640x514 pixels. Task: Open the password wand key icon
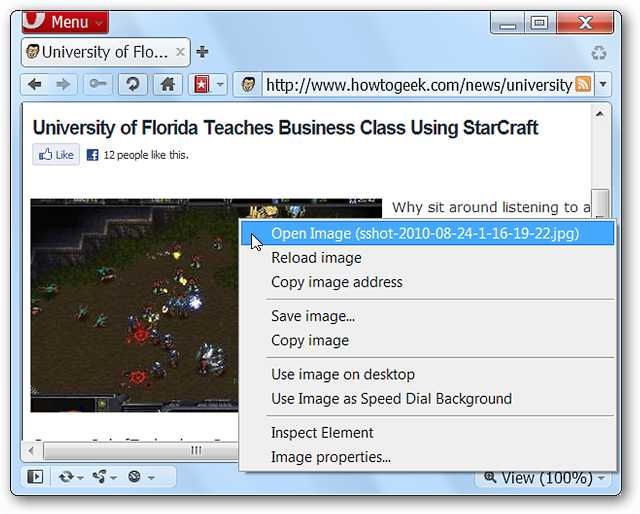[98, 85]
